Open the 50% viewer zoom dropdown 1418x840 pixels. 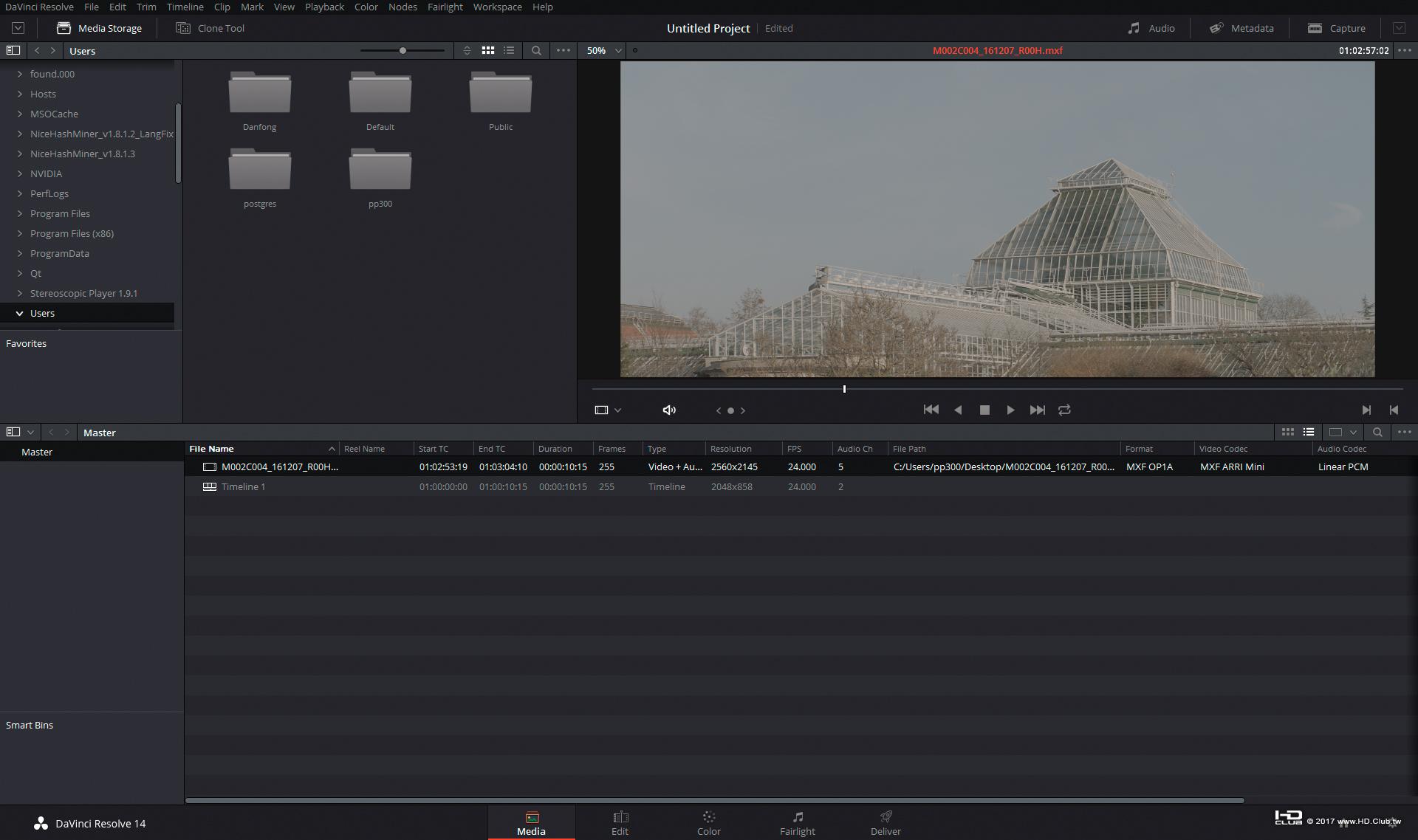tap(604, 50)
